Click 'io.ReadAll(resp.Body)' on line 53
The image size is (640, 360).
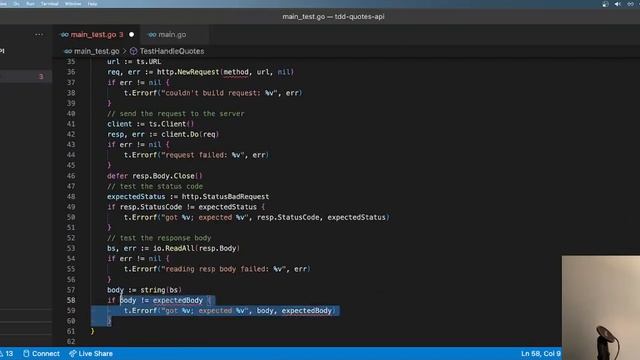point(196,248)
